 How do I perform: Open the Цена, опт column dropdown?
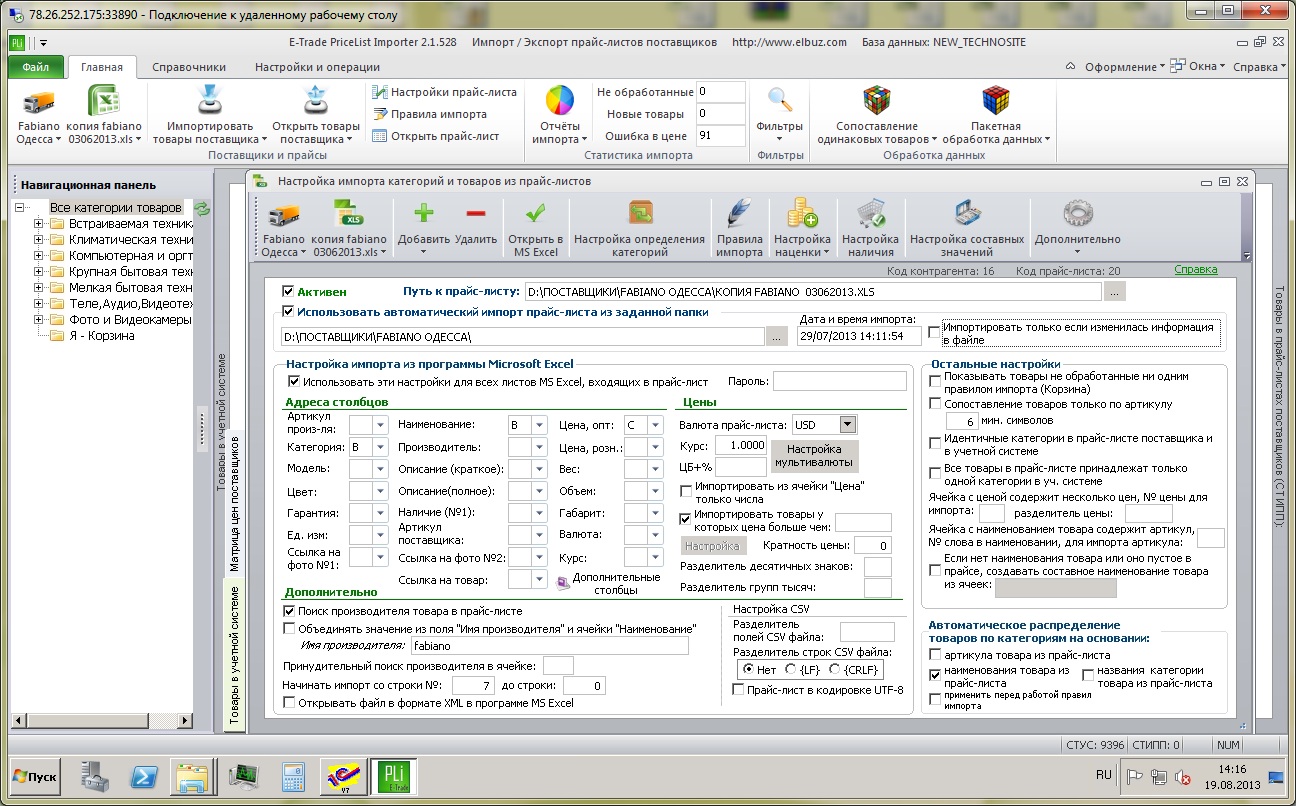656,425
